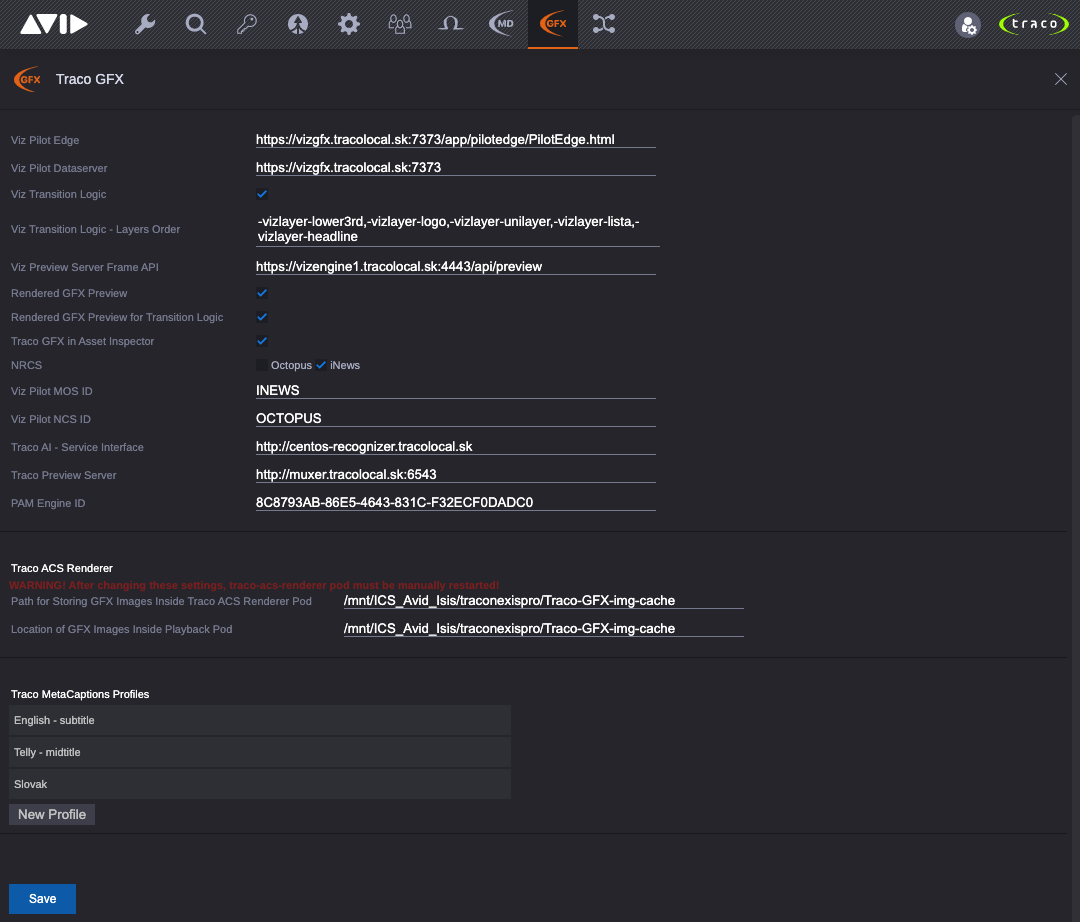Screen dimensions: 1080x922
Task: Toggle Traco GFX in Asset Inspector checkbox
Action: coord(262,341)
